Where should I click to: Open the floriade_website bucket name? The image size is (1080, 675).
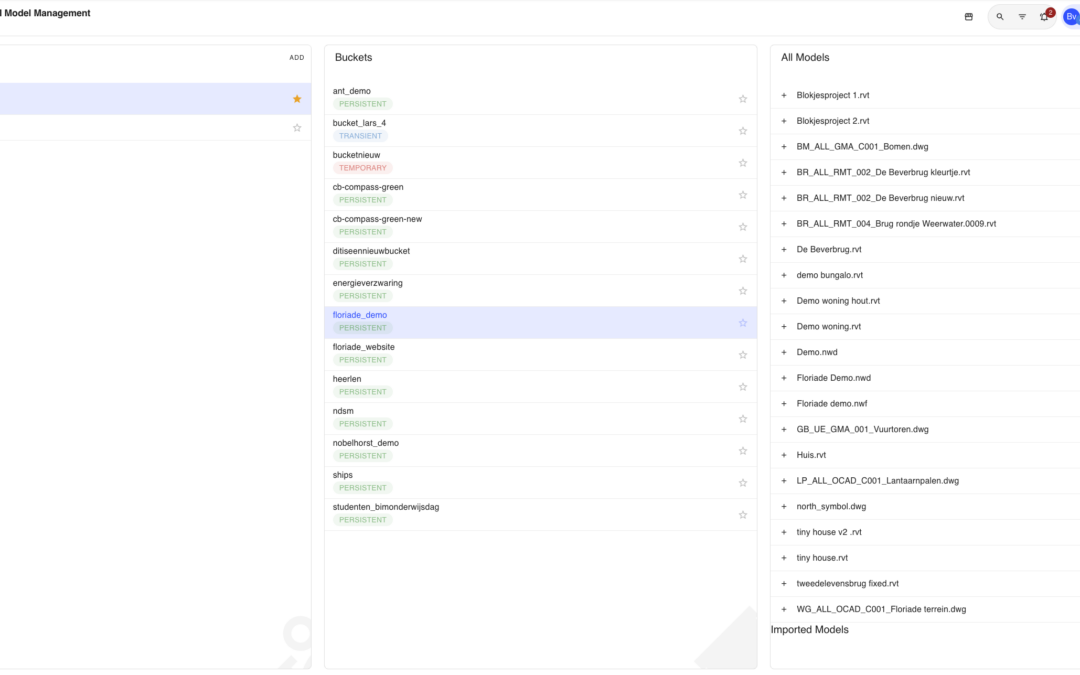[x=364, y=347]
